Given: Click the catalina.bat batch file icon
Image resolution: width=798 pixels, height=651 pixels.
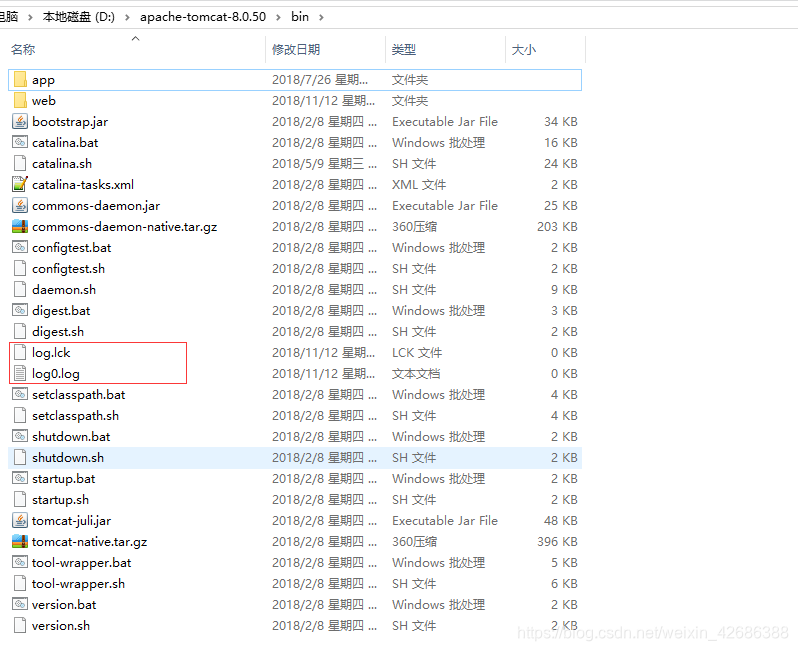Looking at the screenshot, I should (20, 143).
